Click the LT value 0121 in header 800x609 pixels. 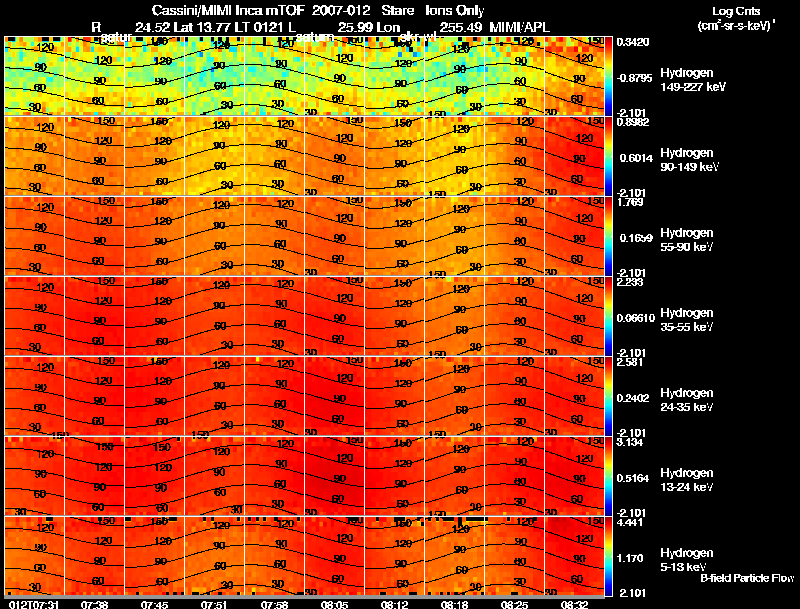[266, 27]
